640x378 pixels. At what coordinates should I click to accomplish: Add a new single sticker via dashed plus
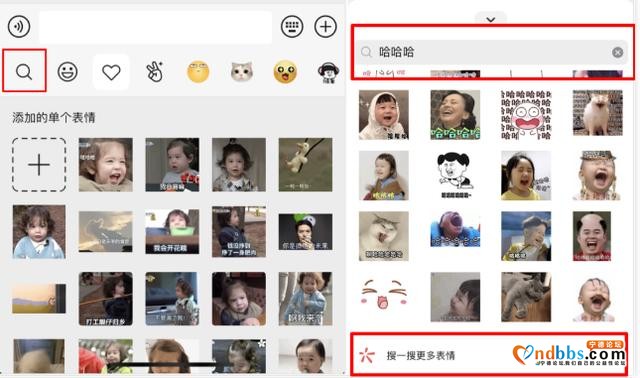point(39,165)
